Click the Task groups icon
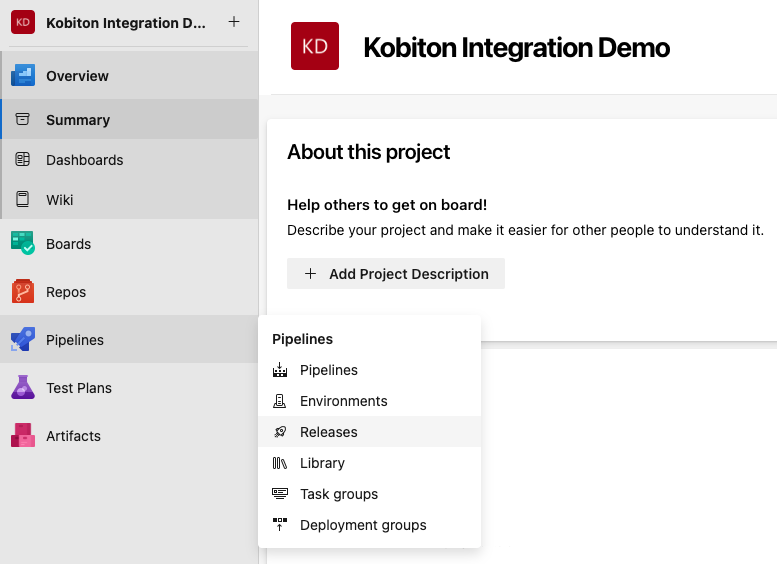The width and height of the screenshot is (777, 564). pyautogui.click(x=280, y=494)
